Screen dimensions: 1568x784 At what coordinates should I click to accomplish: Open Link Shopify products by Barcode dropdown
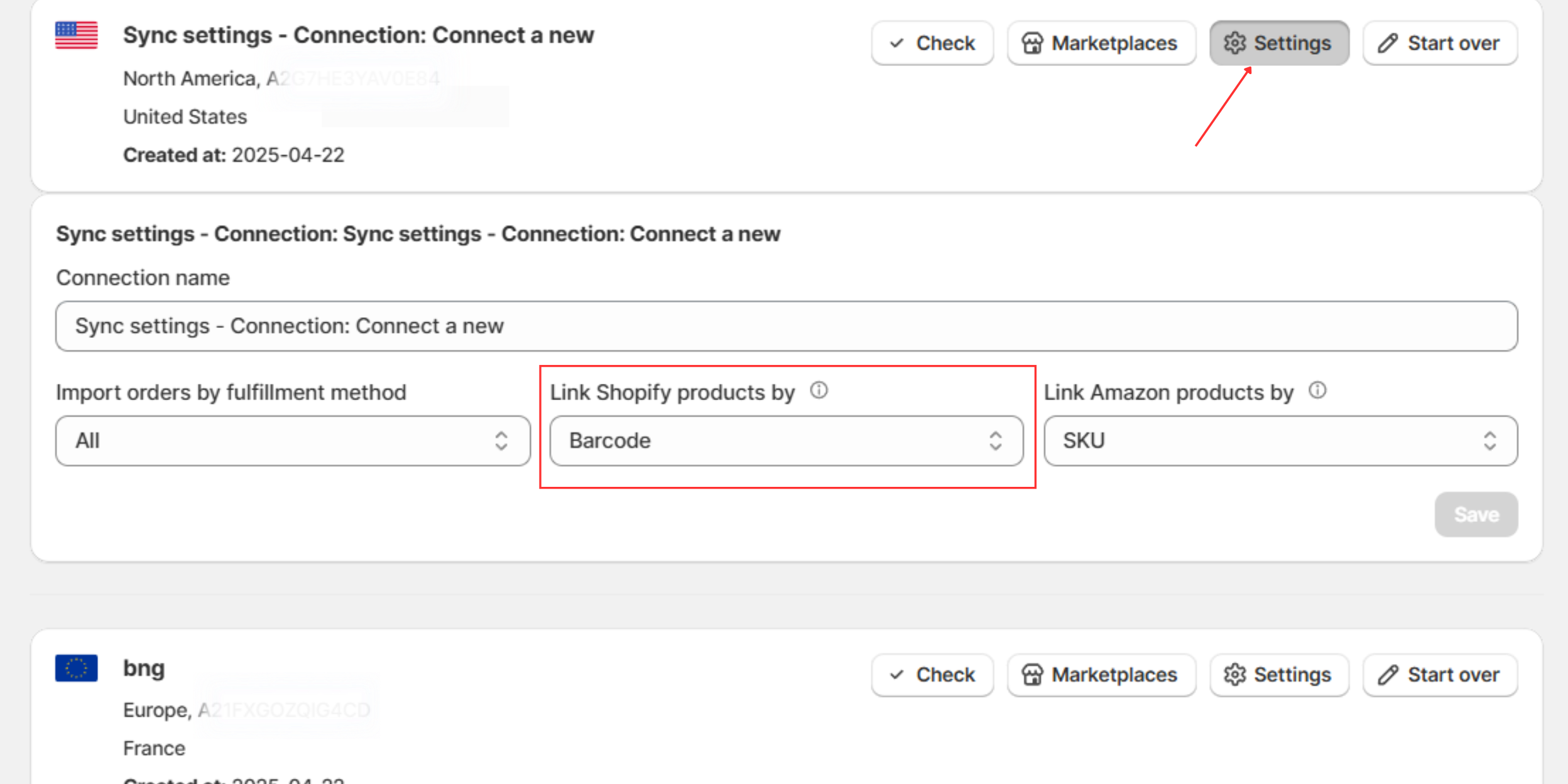(787, 440)
